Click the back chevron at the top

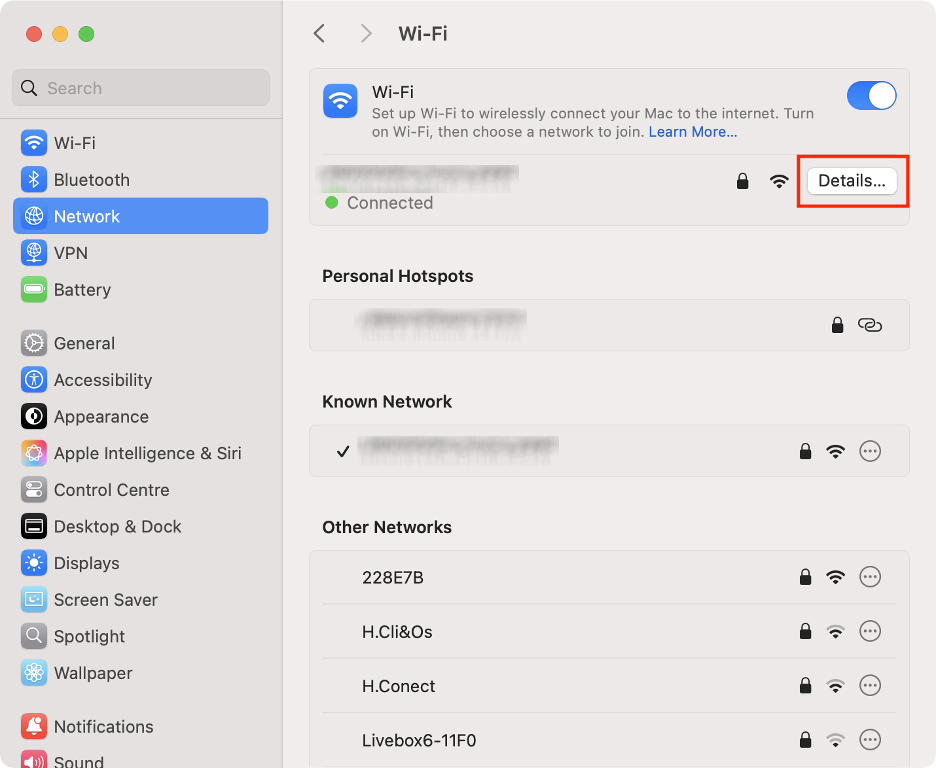tap(319, 33)
